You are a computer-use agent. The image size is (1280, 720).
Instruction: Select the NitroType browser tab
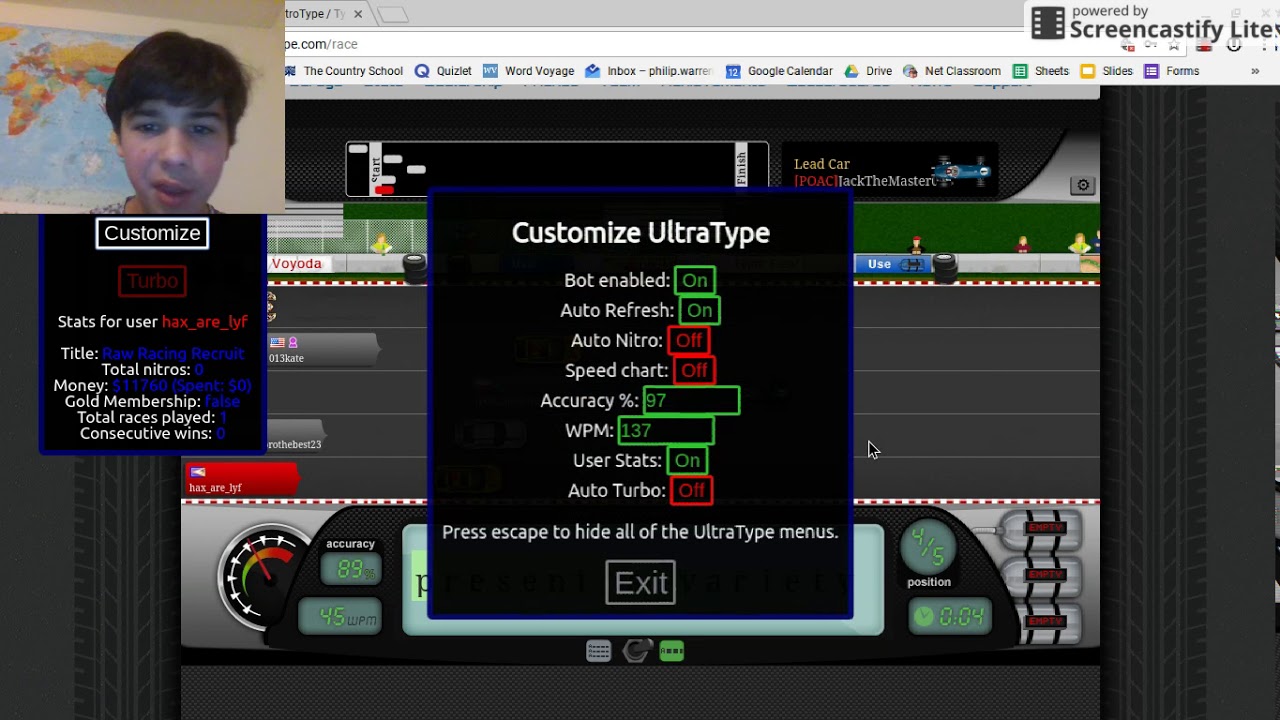pyautogui.click(x=320, y=14)
